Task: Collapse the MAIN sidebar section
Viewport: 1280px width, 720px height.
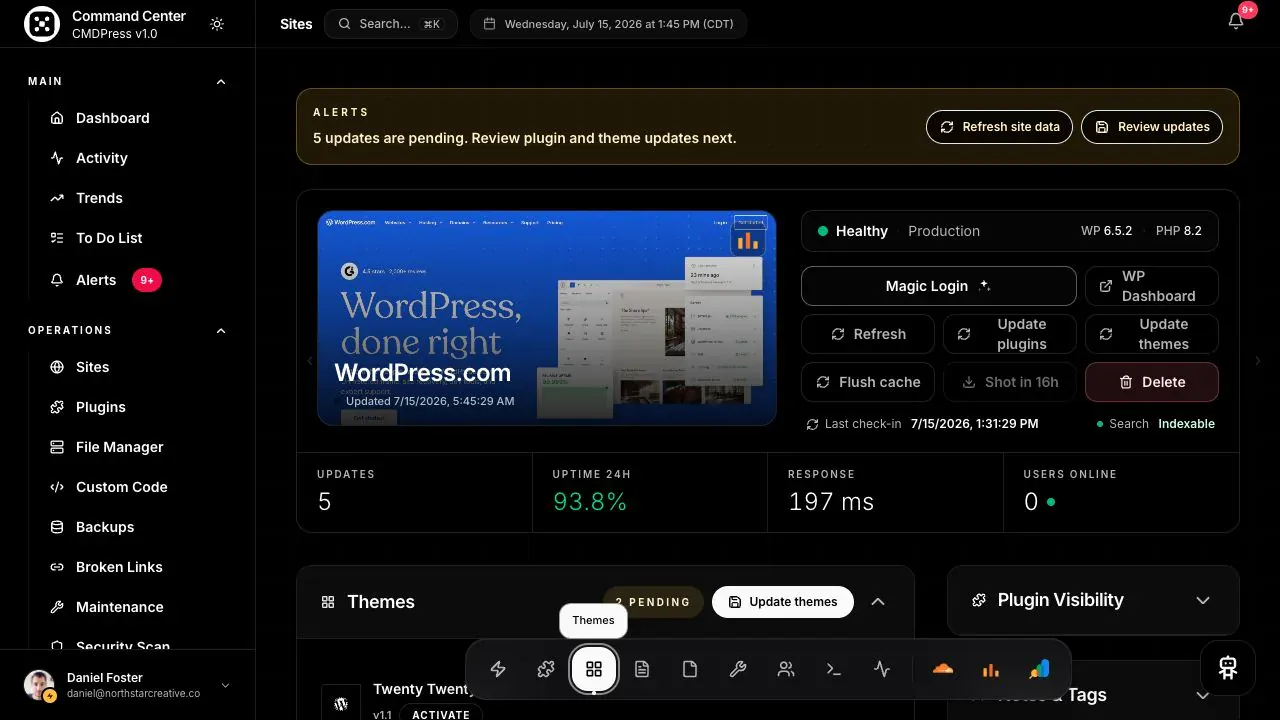Action: tap(221, 81)
